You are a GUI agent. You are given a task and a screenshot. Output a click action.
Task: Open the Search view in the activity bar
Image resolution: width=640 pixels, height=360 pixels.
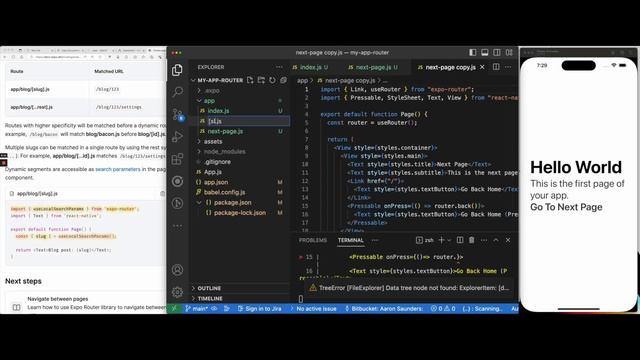[x=177, y=91]
